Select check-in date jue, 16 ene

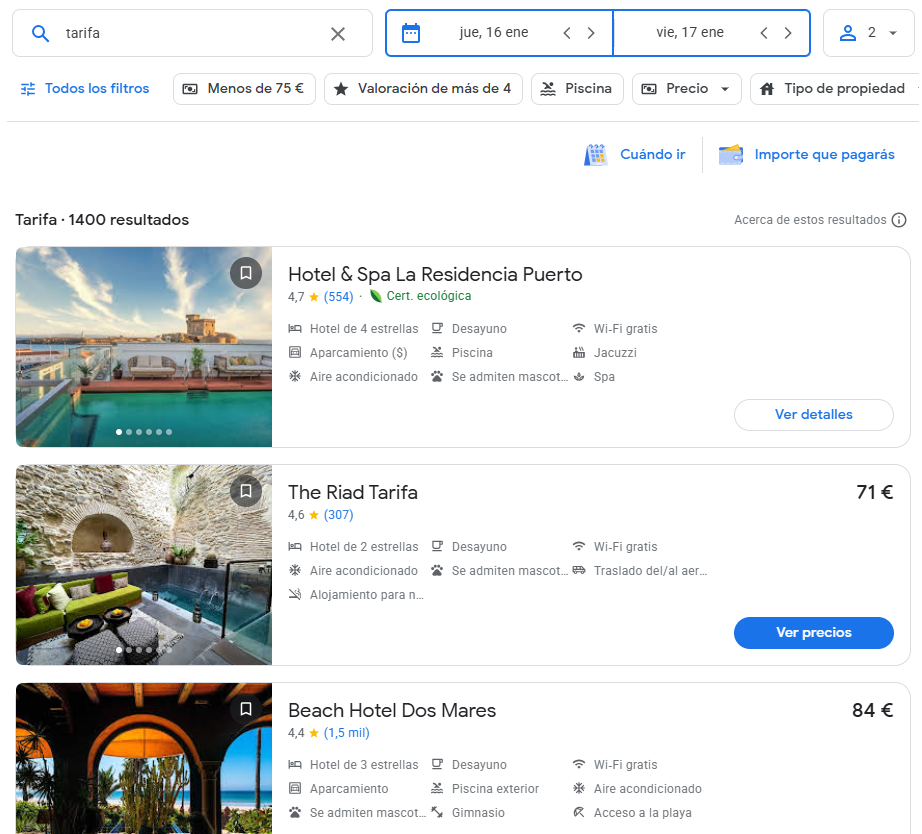point(494,32)
